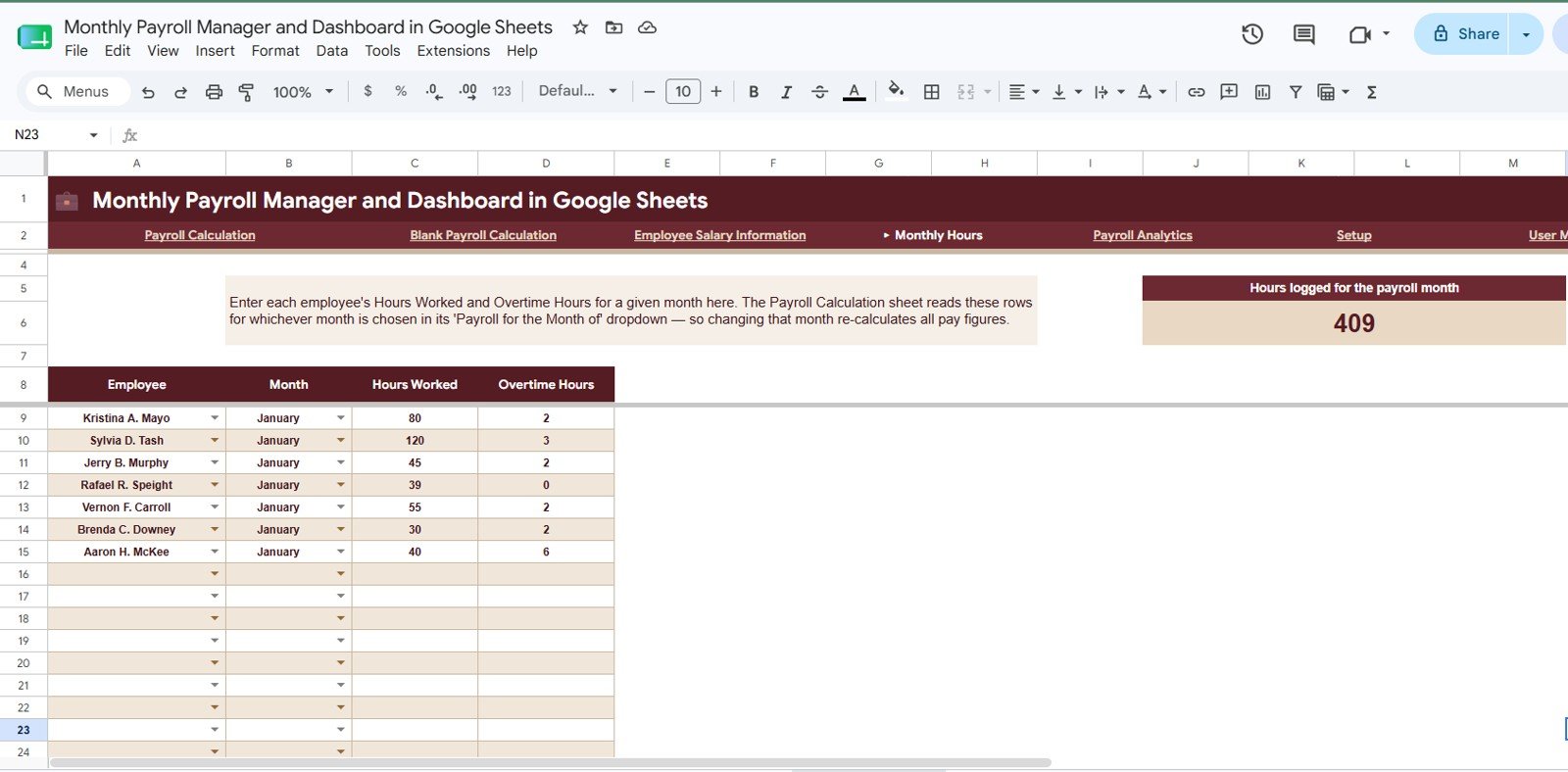The image size is (1568, 772).
Task: Open text wrapping dropdown
Action: tap(1109, 91)
